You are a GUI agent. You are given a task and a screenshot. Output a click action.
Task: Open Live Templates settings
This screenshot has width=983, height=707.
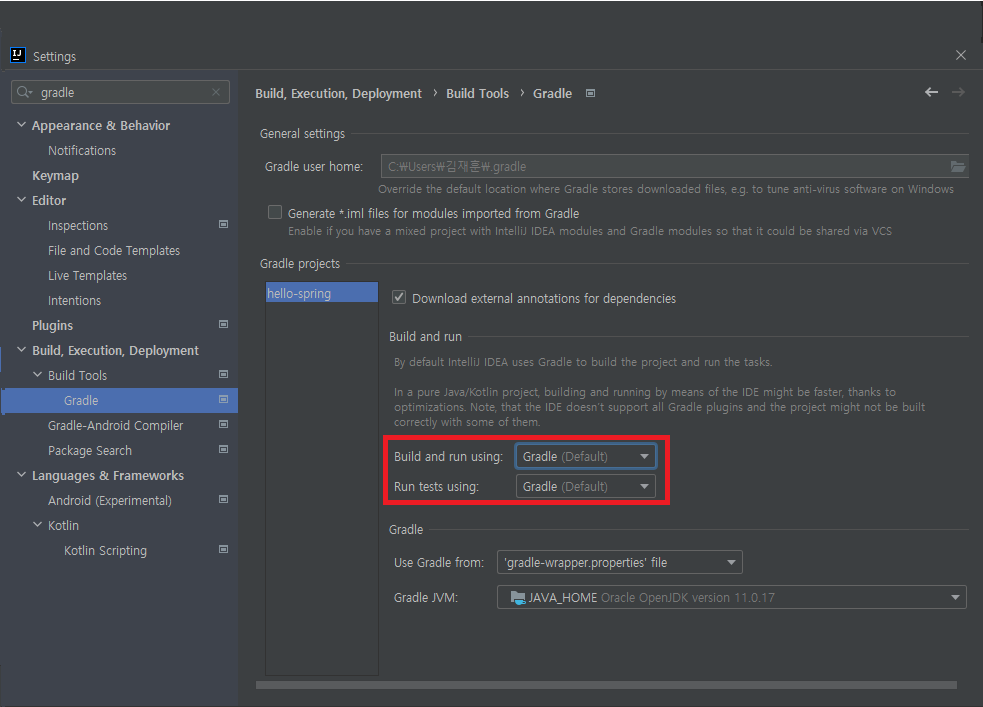pyautogui.click(x=87, y=276)
